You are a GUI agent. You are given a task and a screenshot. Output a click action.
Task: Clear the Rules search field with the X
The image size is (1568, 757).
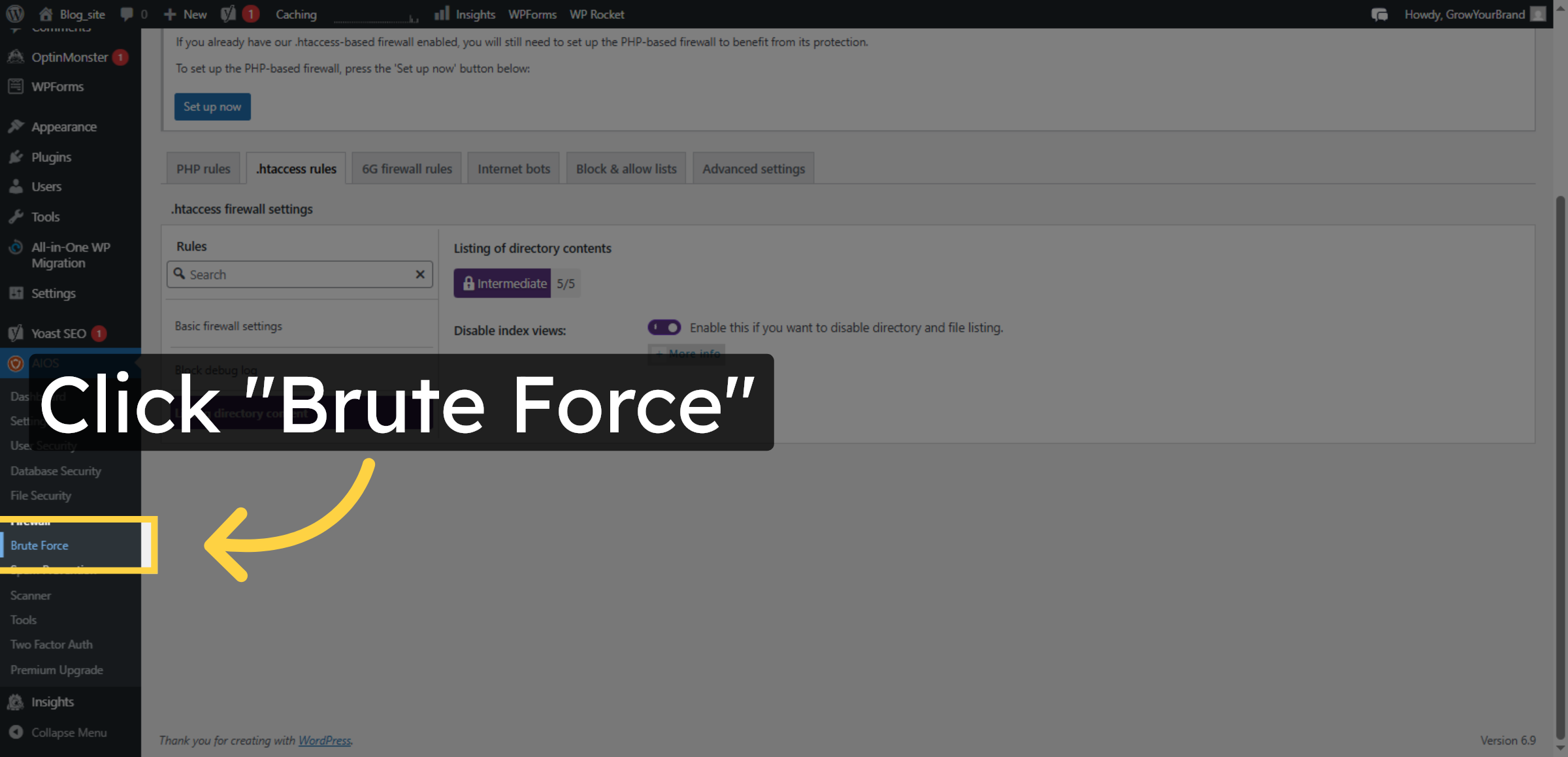pyautogui.click(x=419, y=274)
